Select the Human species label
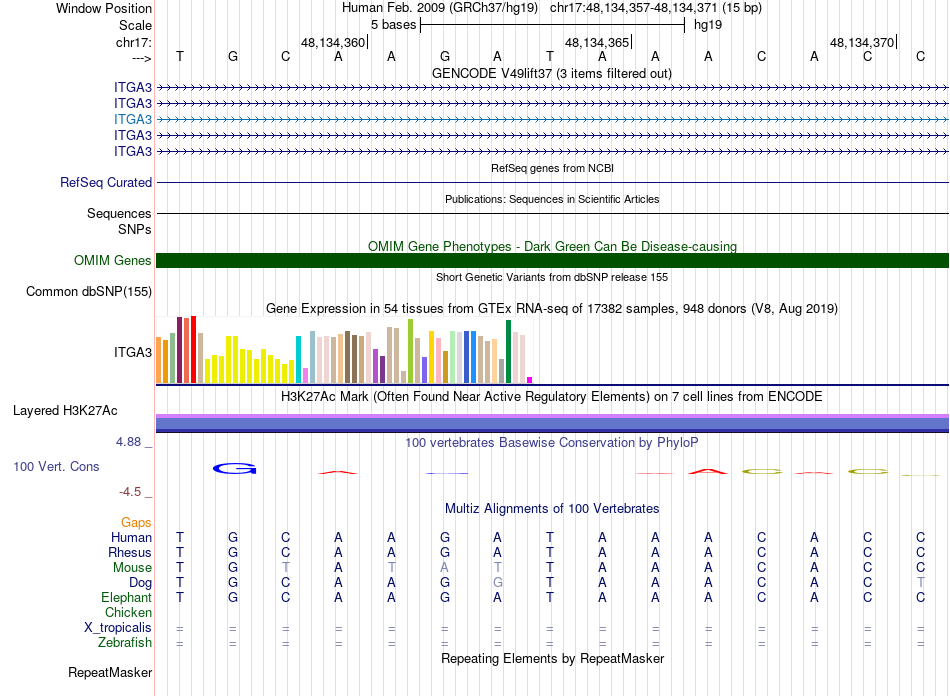Screen dimensions: 950x696 click(131, 537)
